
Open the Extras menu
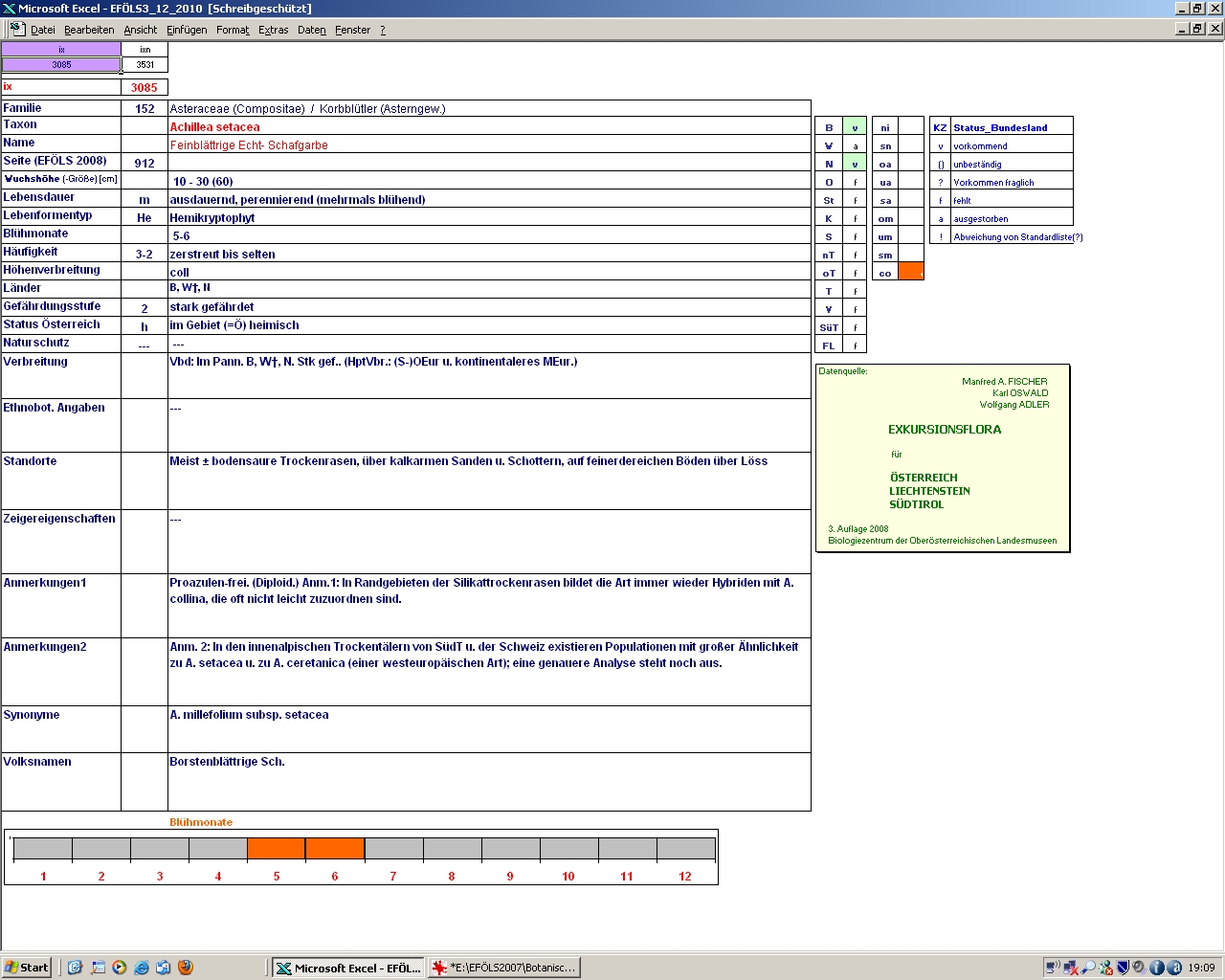pos(273,30)
